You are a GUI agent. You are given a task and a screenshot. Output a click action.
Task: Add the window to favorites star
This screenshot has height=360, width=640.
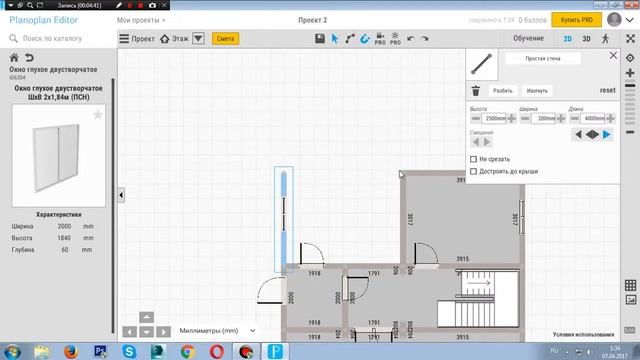coord(98,115)
